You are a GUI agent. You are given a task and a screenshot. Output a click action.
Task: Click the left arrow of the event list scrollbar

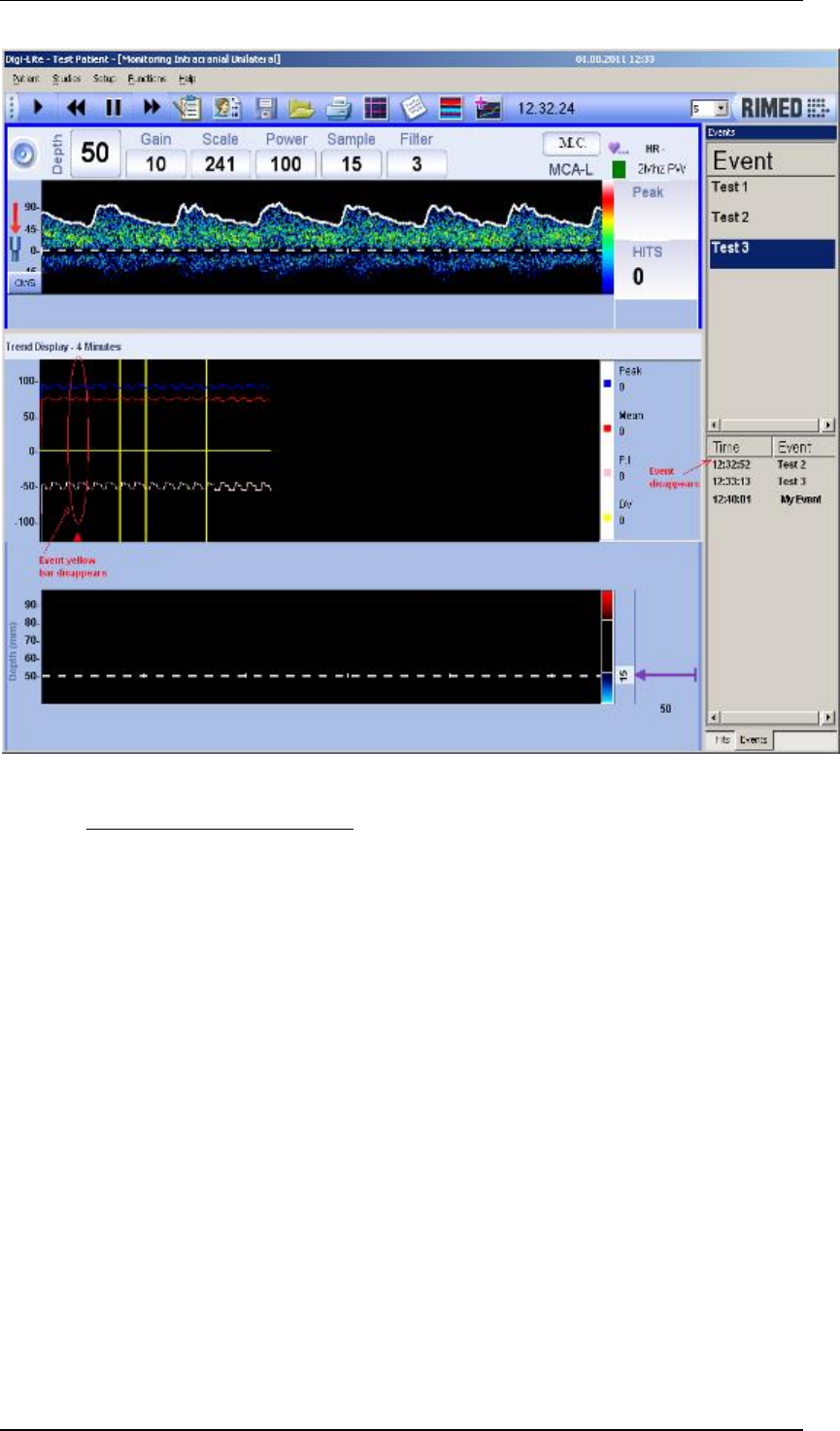pos(715,426)
